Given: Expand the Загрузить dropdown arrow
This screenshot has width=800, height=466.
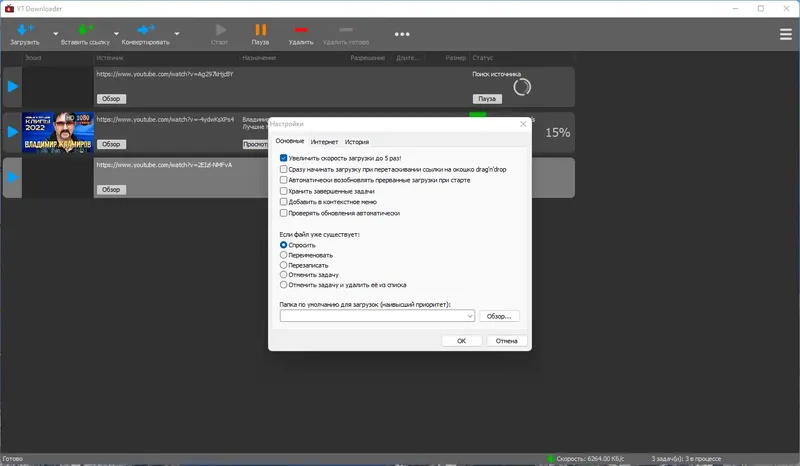Looking at the screenshot, I should click(56, 34).
